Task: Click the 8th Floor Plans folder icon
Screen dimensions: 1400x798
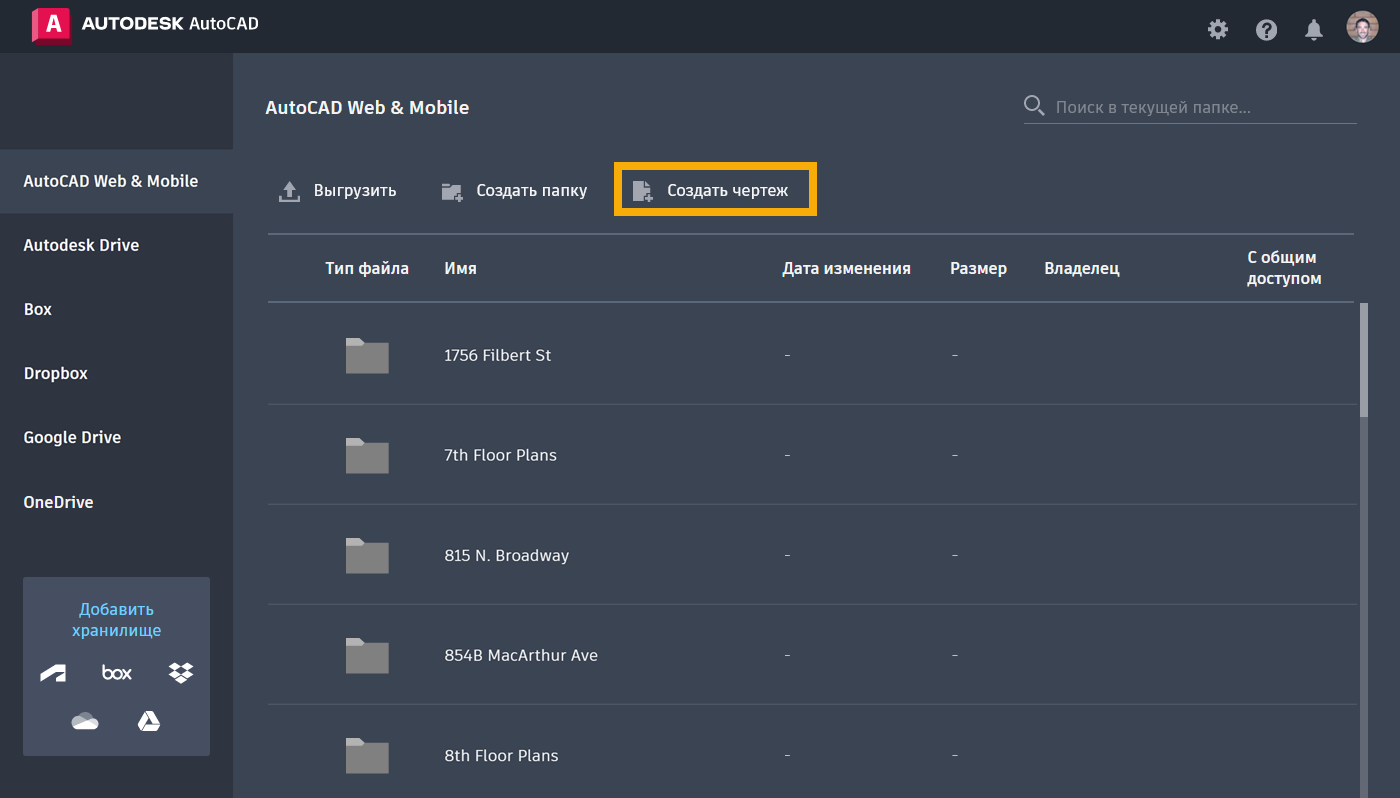Action: 367,755
